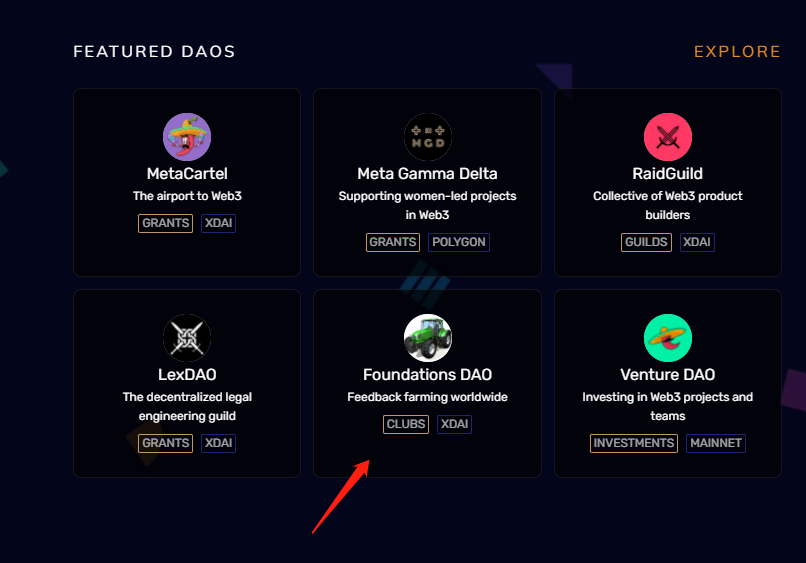Select the CLUBS tag on Foundations DAO
Image resolution: width=806 pixels, height=563 pixels.
tap(406, 424)
